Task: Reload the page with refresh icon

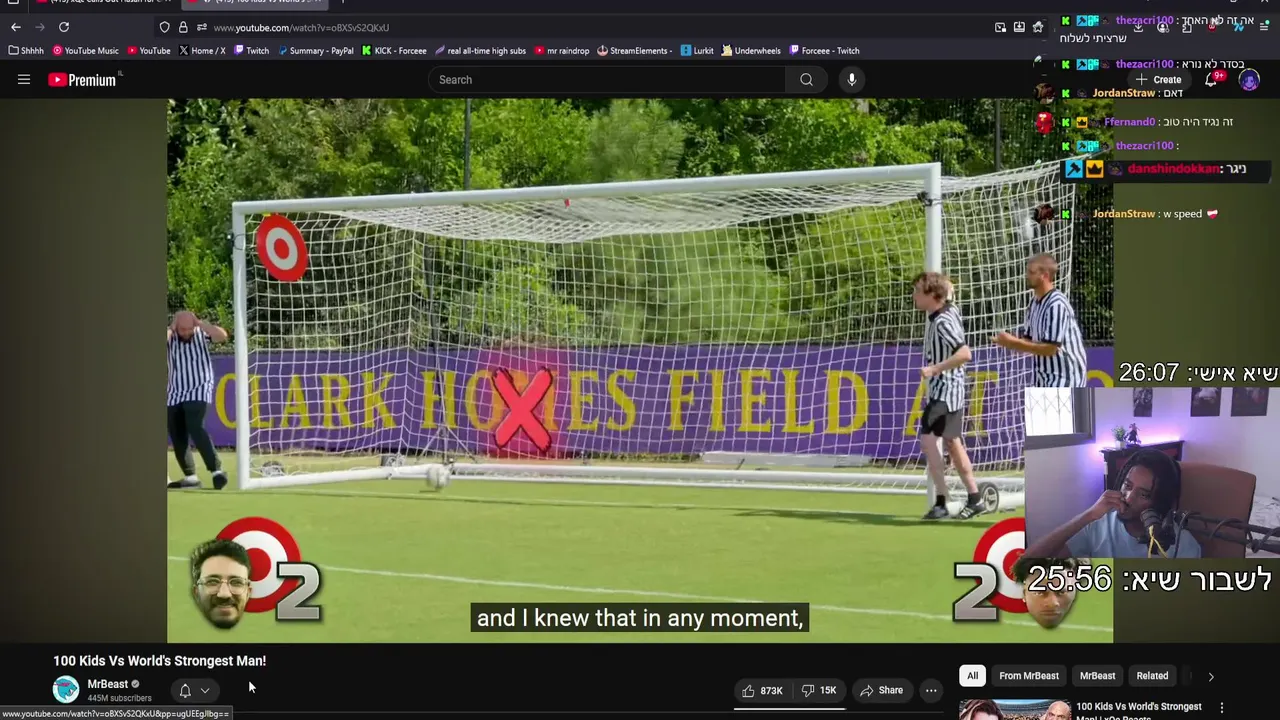Action: pos(64,27)
